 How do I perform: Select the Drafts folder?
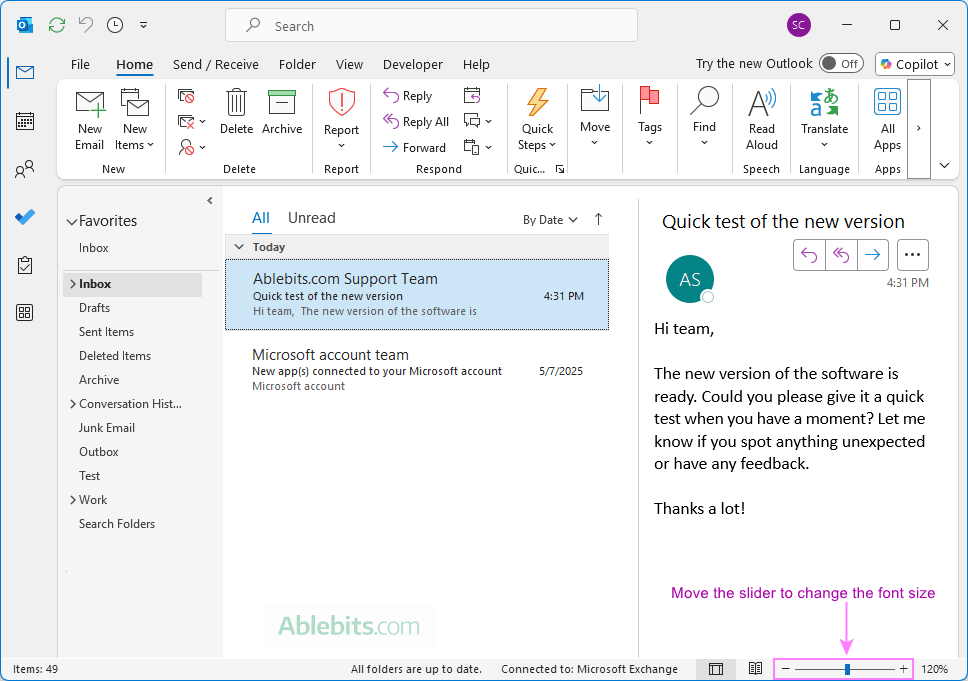[x=94, y=307]
